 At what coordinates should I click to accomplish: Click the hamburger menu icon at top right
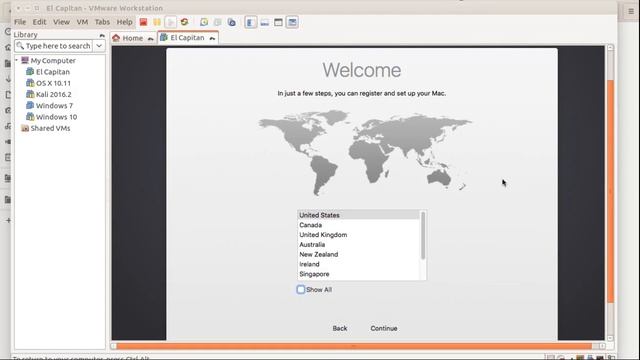pyautogui.click(x=631, y=11)
